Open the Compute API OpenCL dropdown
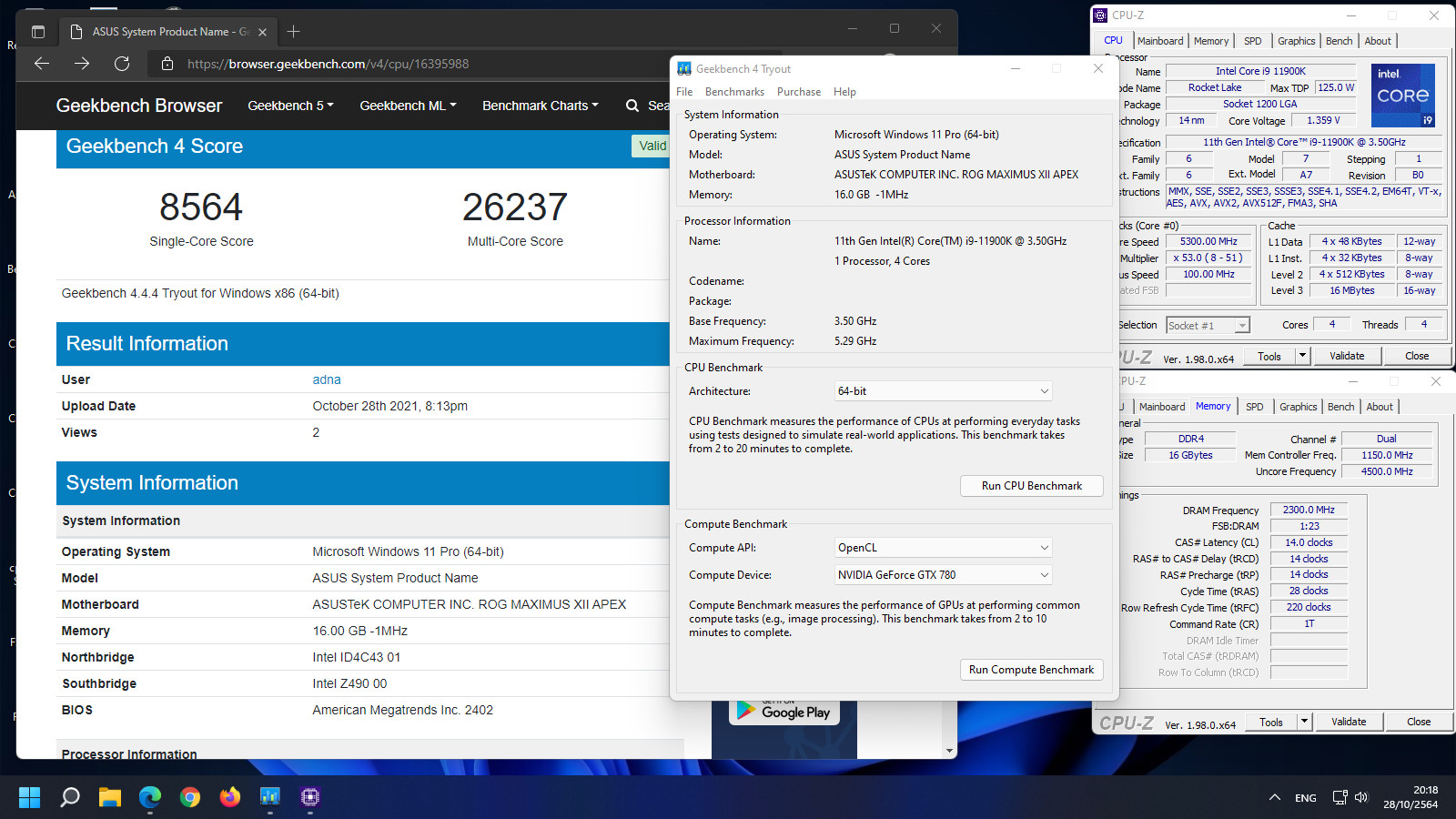1456x819 pixels. [944, 548]
